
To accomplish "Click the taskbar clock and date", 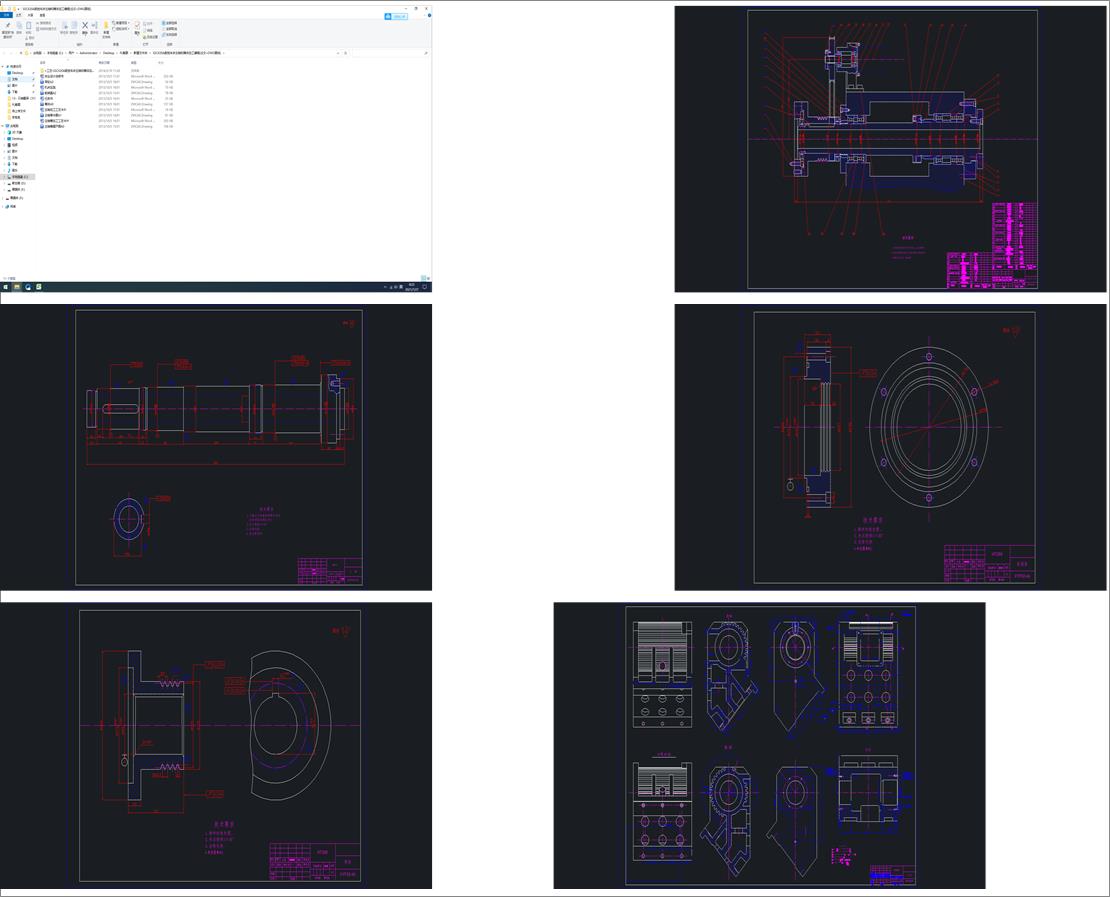I will (411, 287).
